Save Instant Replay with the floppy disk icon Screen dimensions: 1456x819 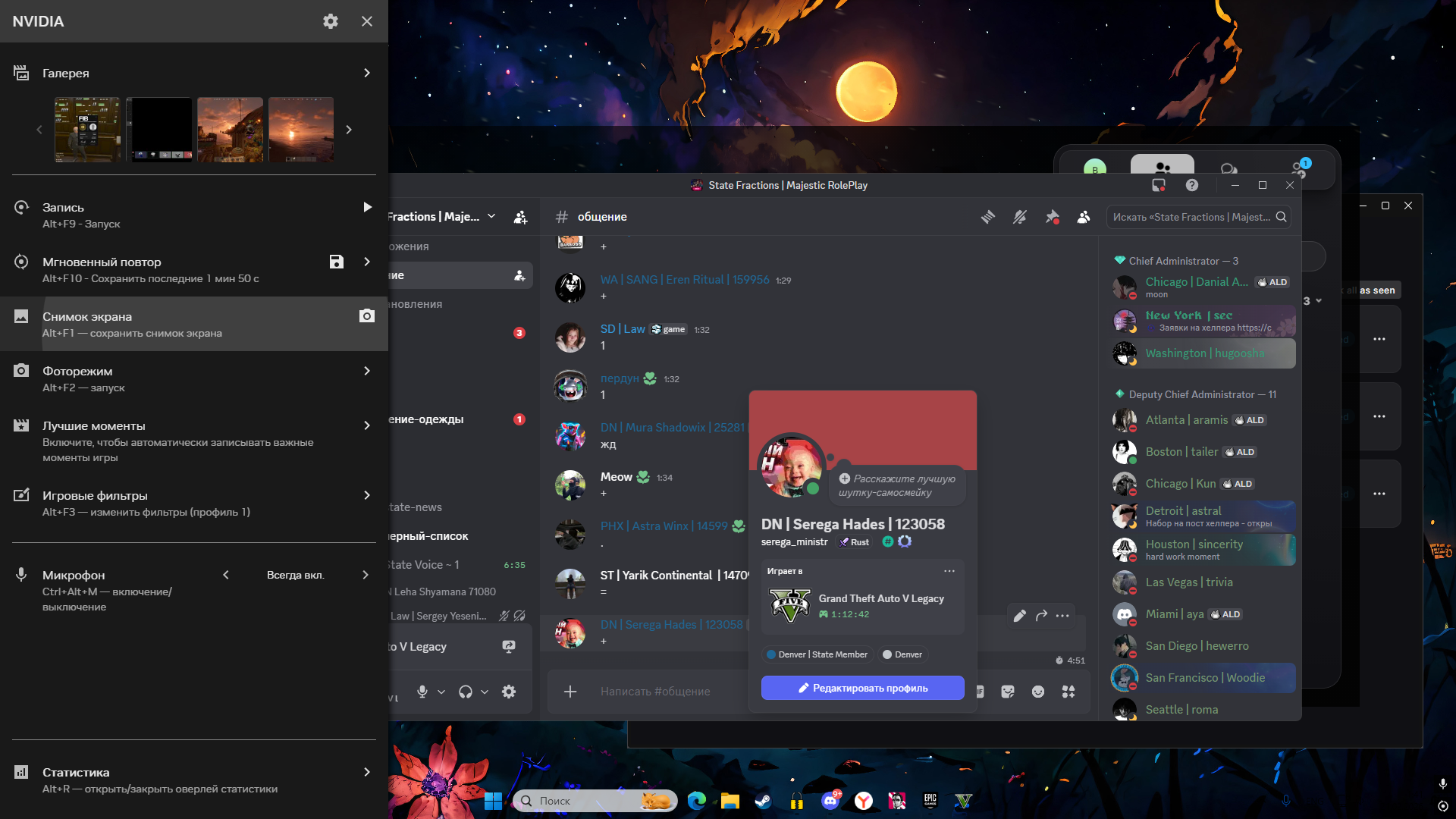coord(337,262)
